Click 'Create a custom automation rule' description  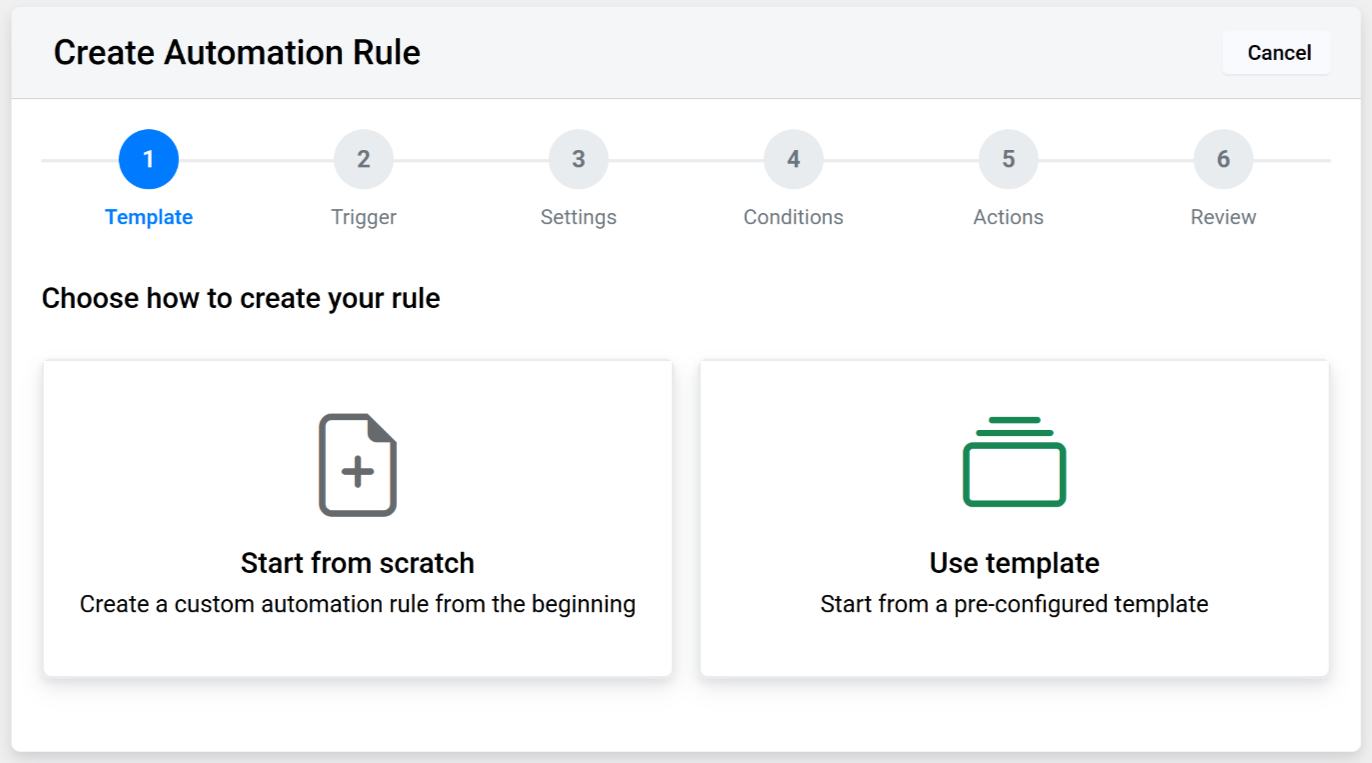[357, 604]
